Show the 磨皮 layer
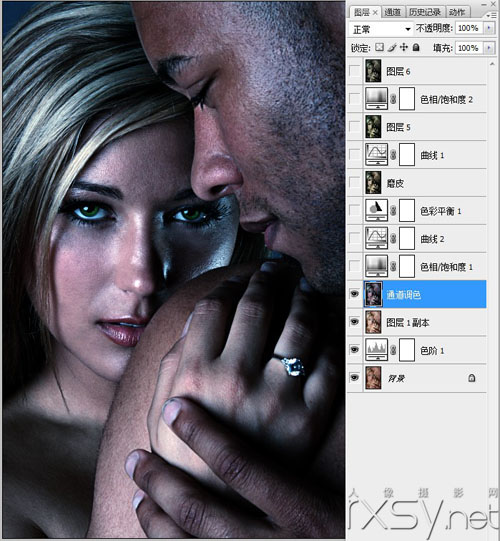The width and height of the screenshot is (500, 541). pyautogui.click(x=354, y=183)
